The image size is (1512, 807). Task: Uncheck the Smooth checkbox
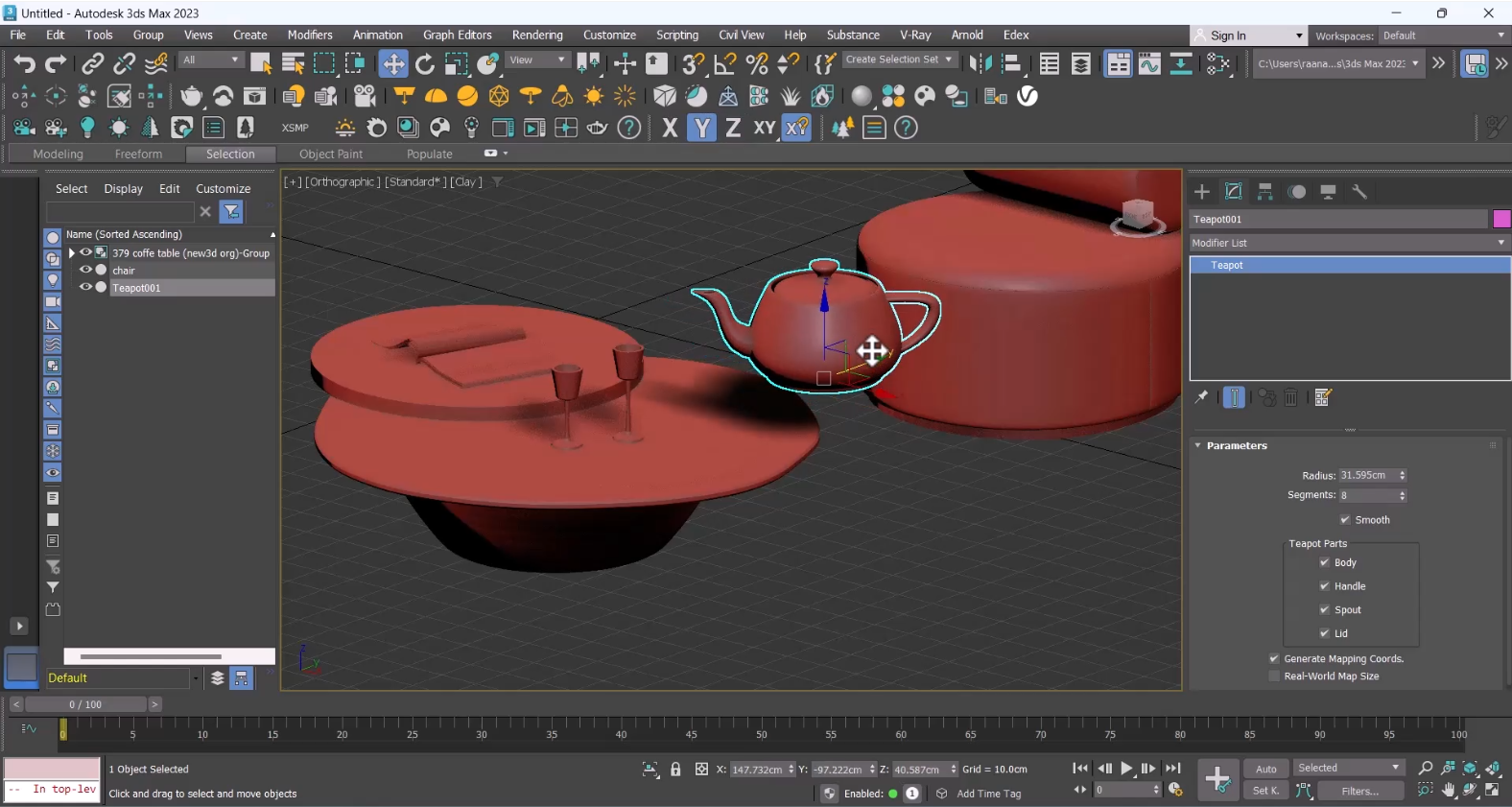pyautogui.click(x=1345, y=520)
